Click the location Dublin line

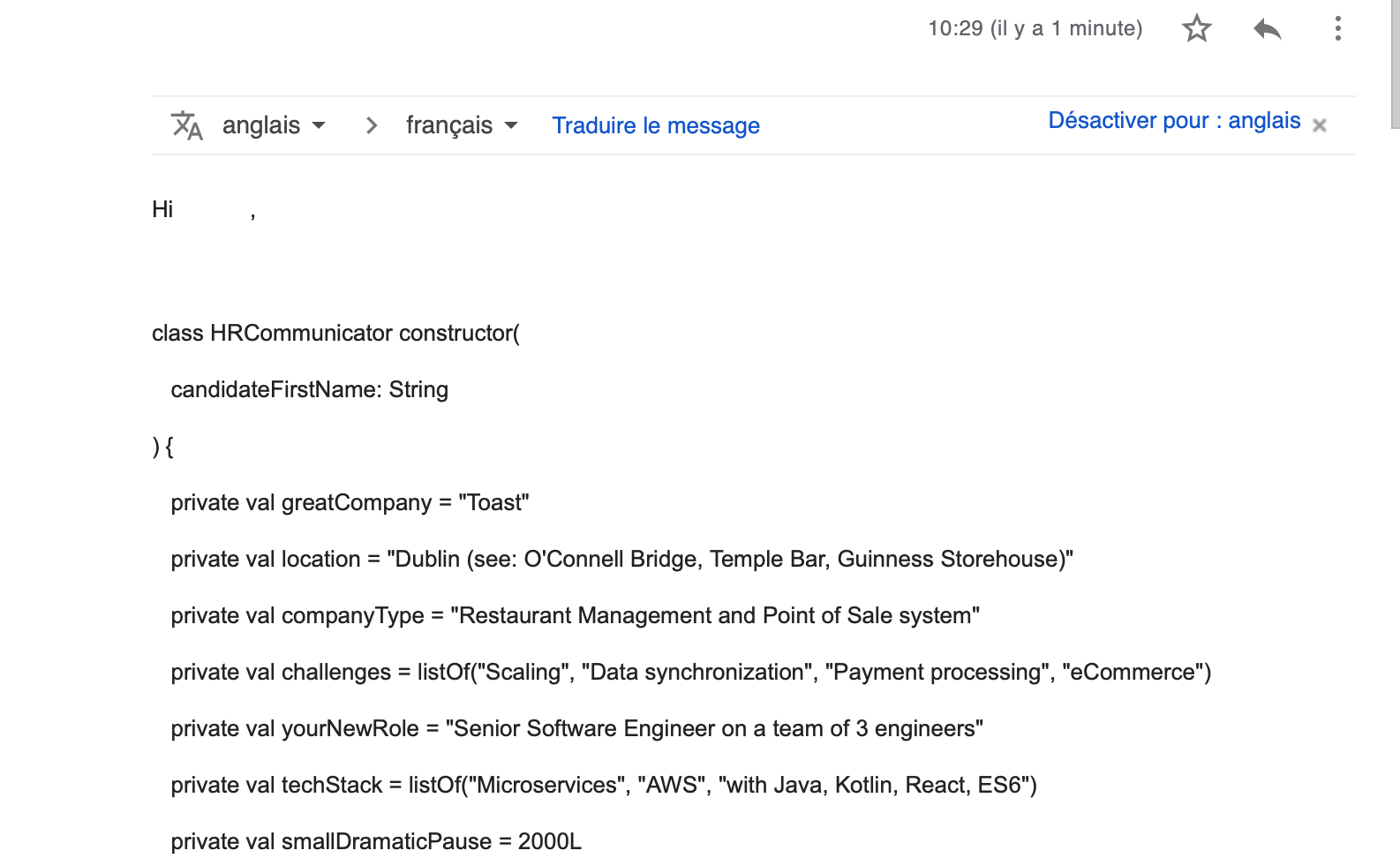(621, 559)
